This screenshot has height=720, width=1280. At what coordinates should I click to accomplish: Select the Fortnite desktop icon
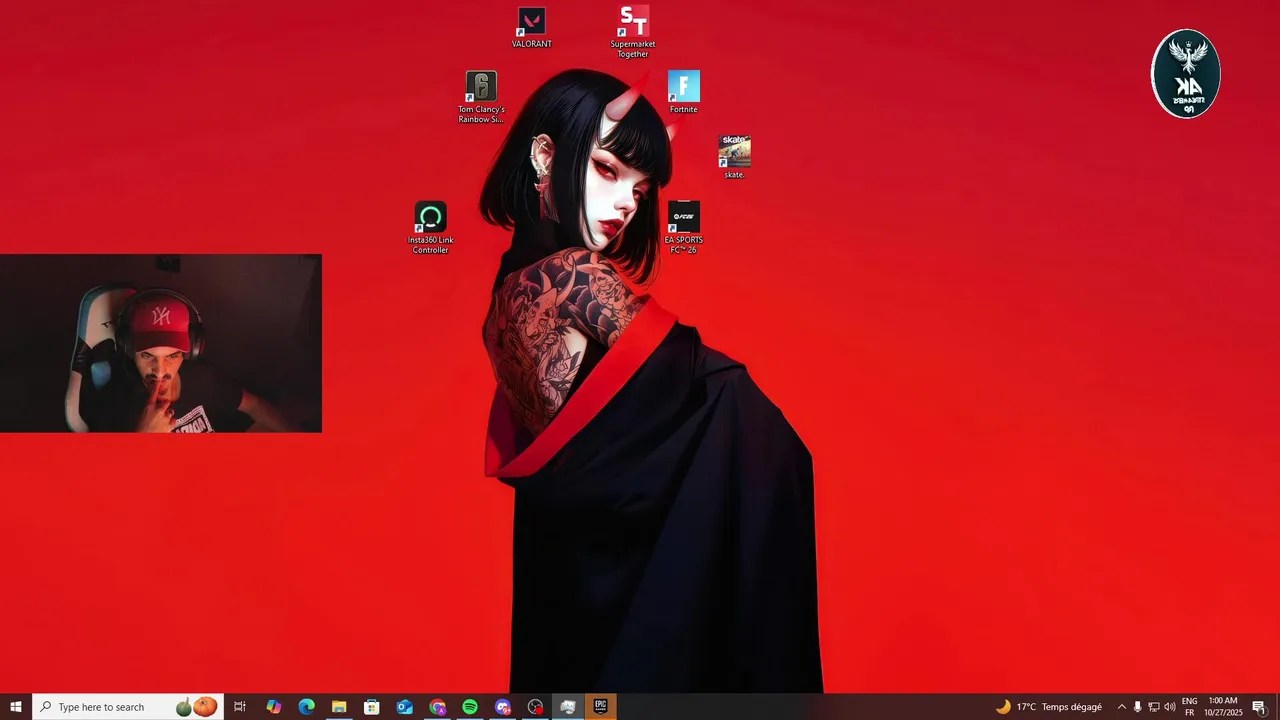pos(684,91)
